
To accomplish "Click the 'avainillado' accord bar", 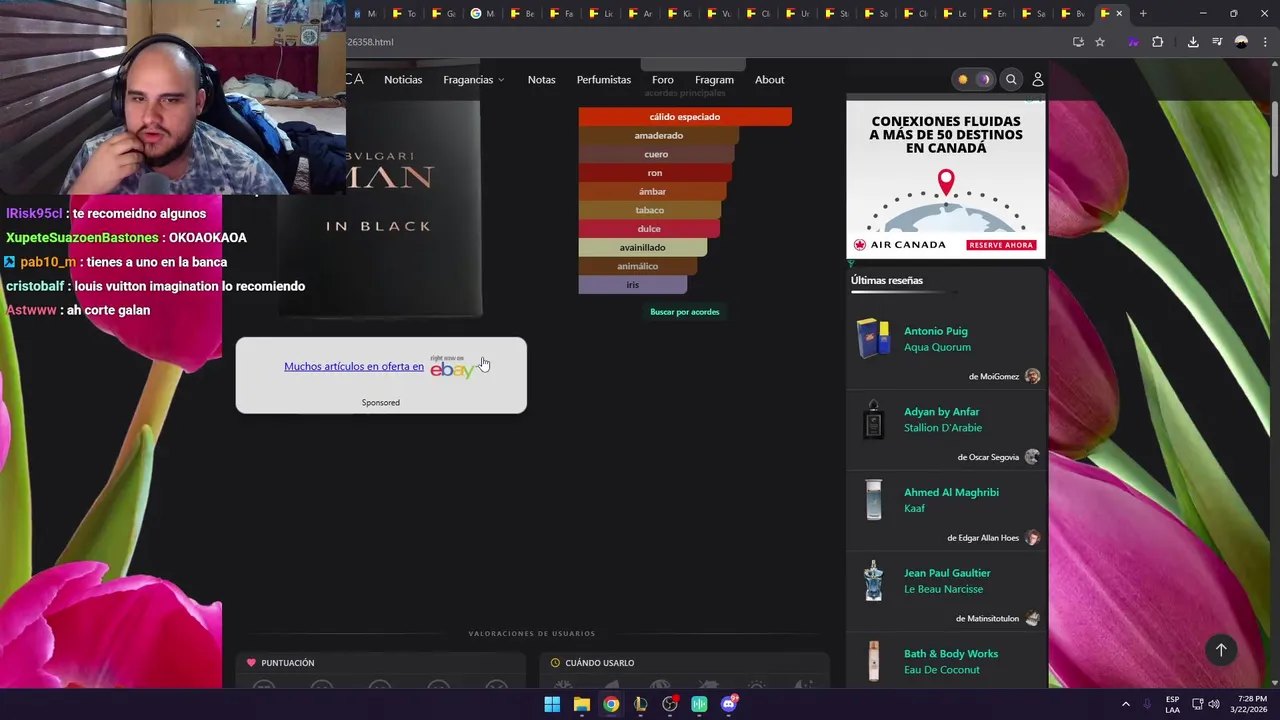I will click(642, 248).
